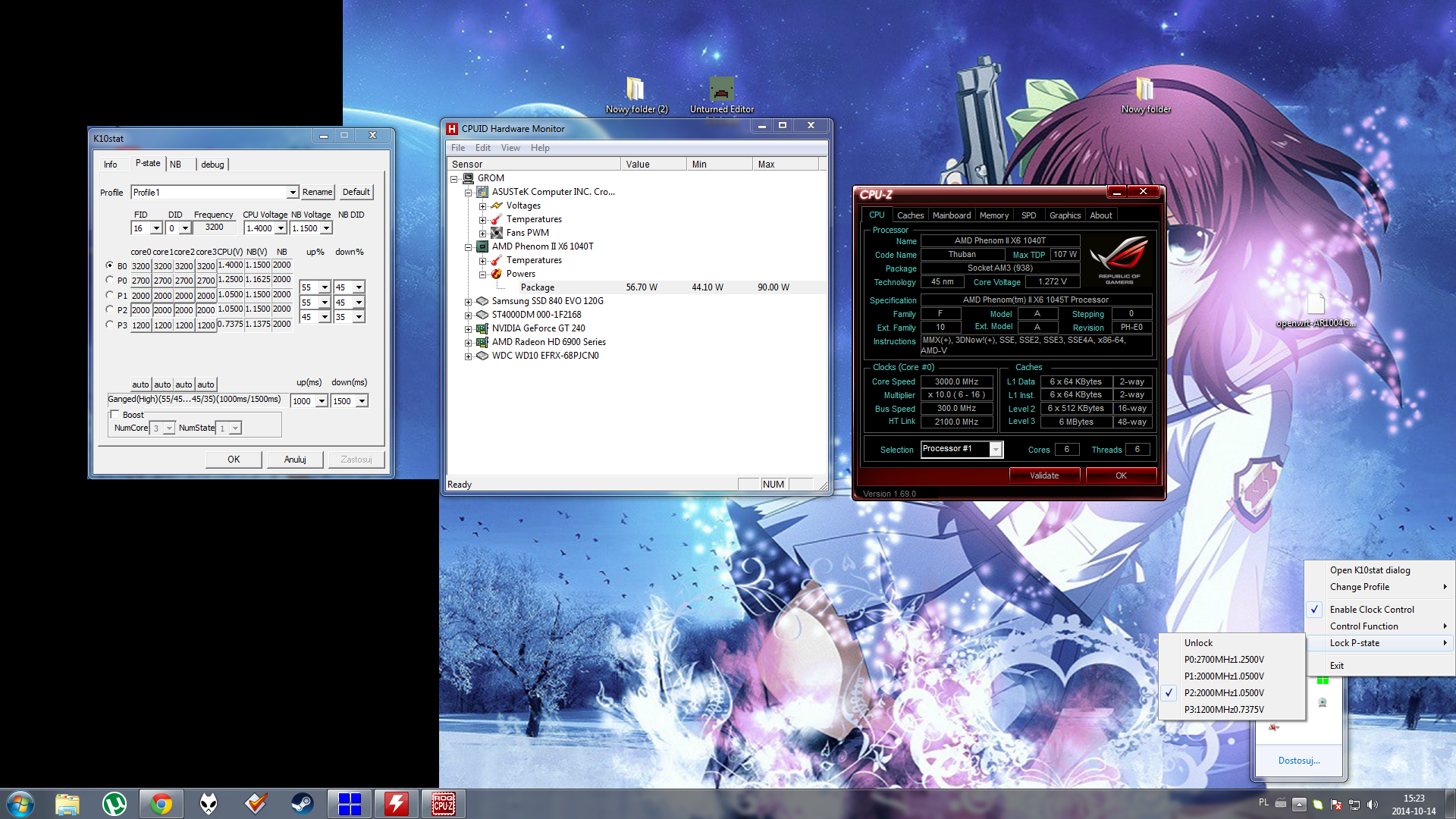Open the Unturned Editor desktop icon

(721, 90)
